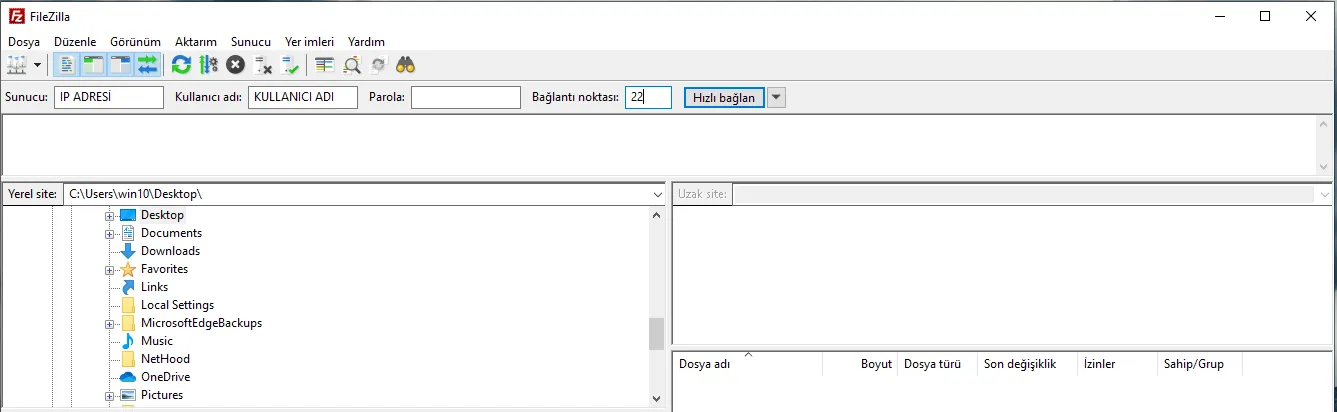Click the Hızlı bağlan button

point(724,97)
